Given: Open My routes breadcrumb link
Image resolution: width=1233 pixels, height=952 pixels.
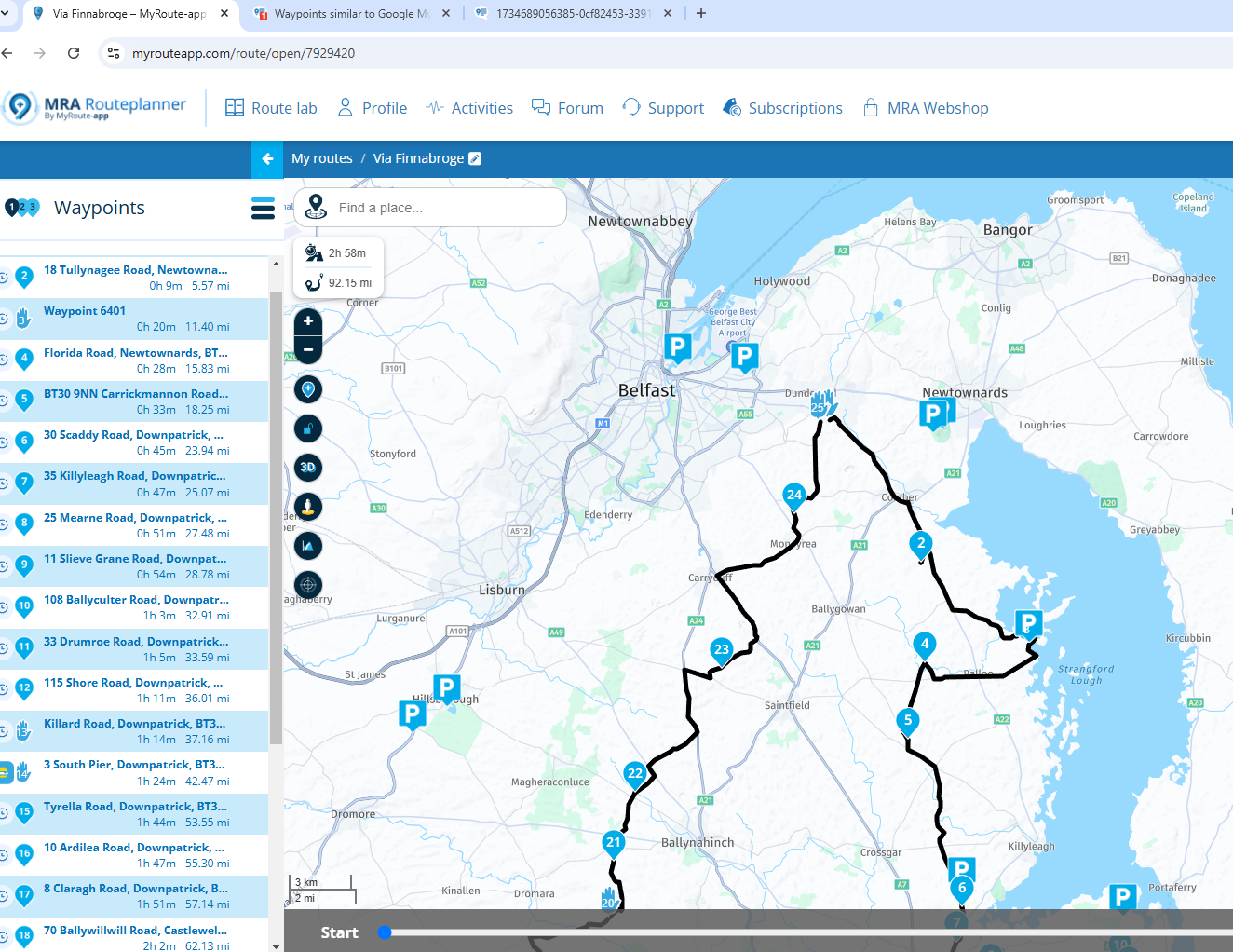Looking at the screenshot, I should pyautogui.click(x=322, y=158).
